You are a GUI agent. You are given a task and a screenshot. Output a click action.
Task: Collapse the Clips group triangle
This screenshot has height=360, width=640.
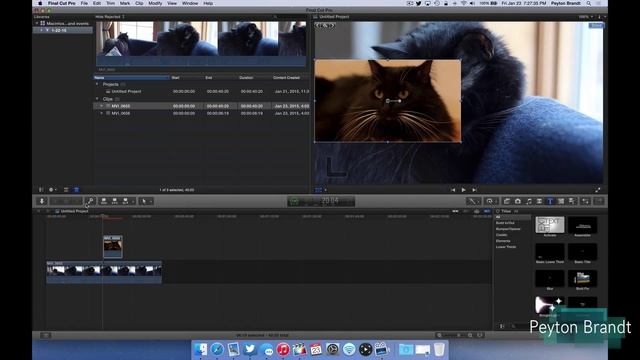pos(97,99)
